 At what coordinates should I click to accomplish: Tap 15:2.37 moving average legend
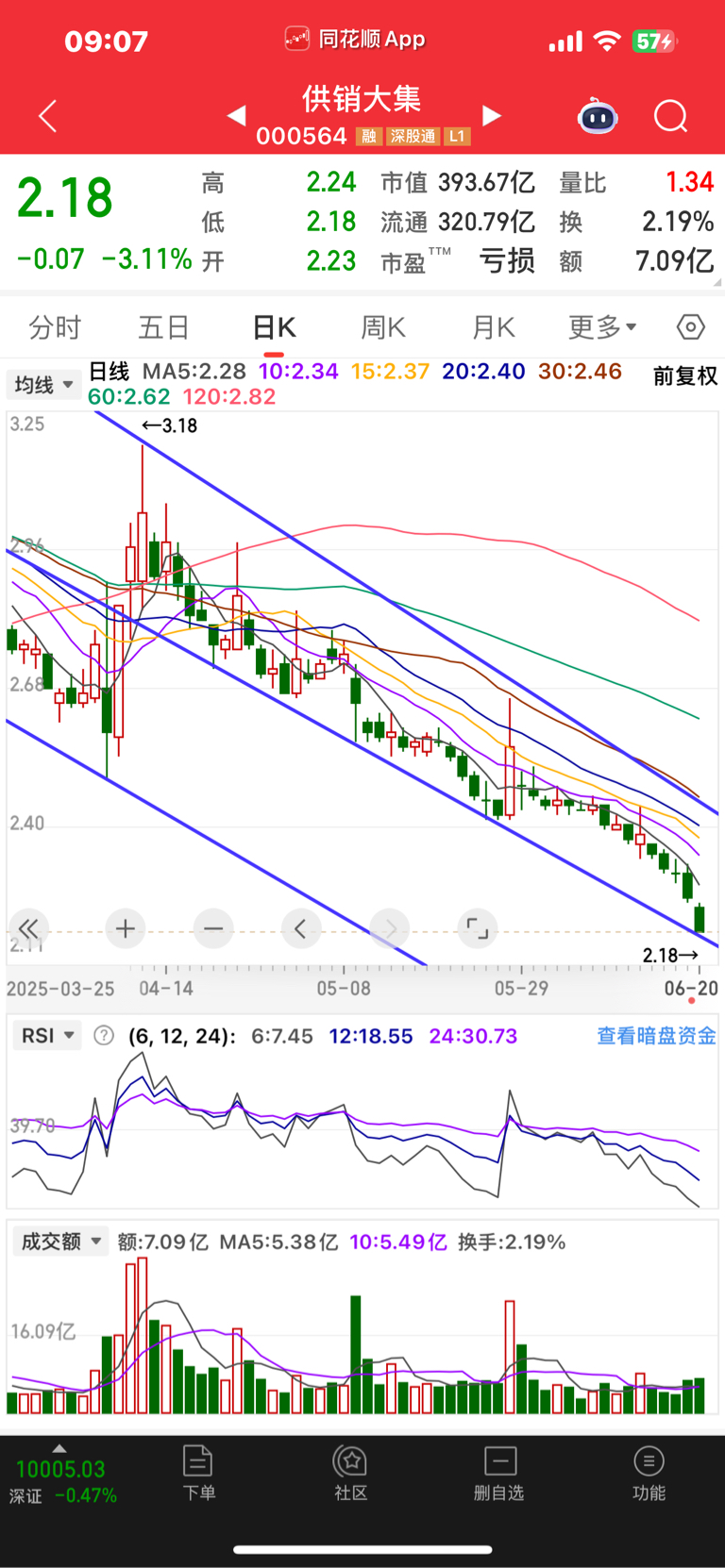pyautogui.click(x=390, y=372)
